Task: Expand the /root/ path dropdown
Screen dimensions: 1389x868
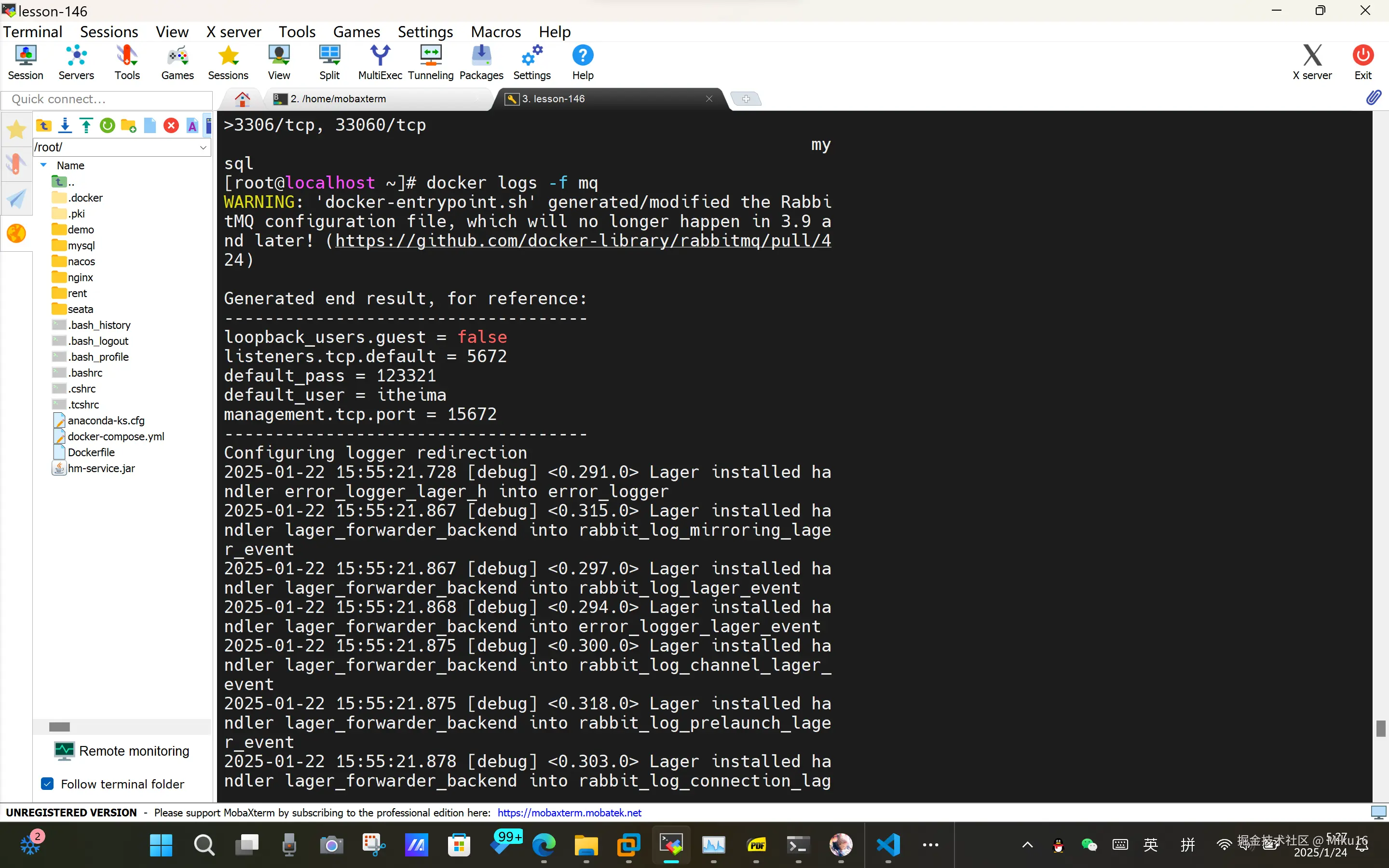Action: (x=203, y=148)
